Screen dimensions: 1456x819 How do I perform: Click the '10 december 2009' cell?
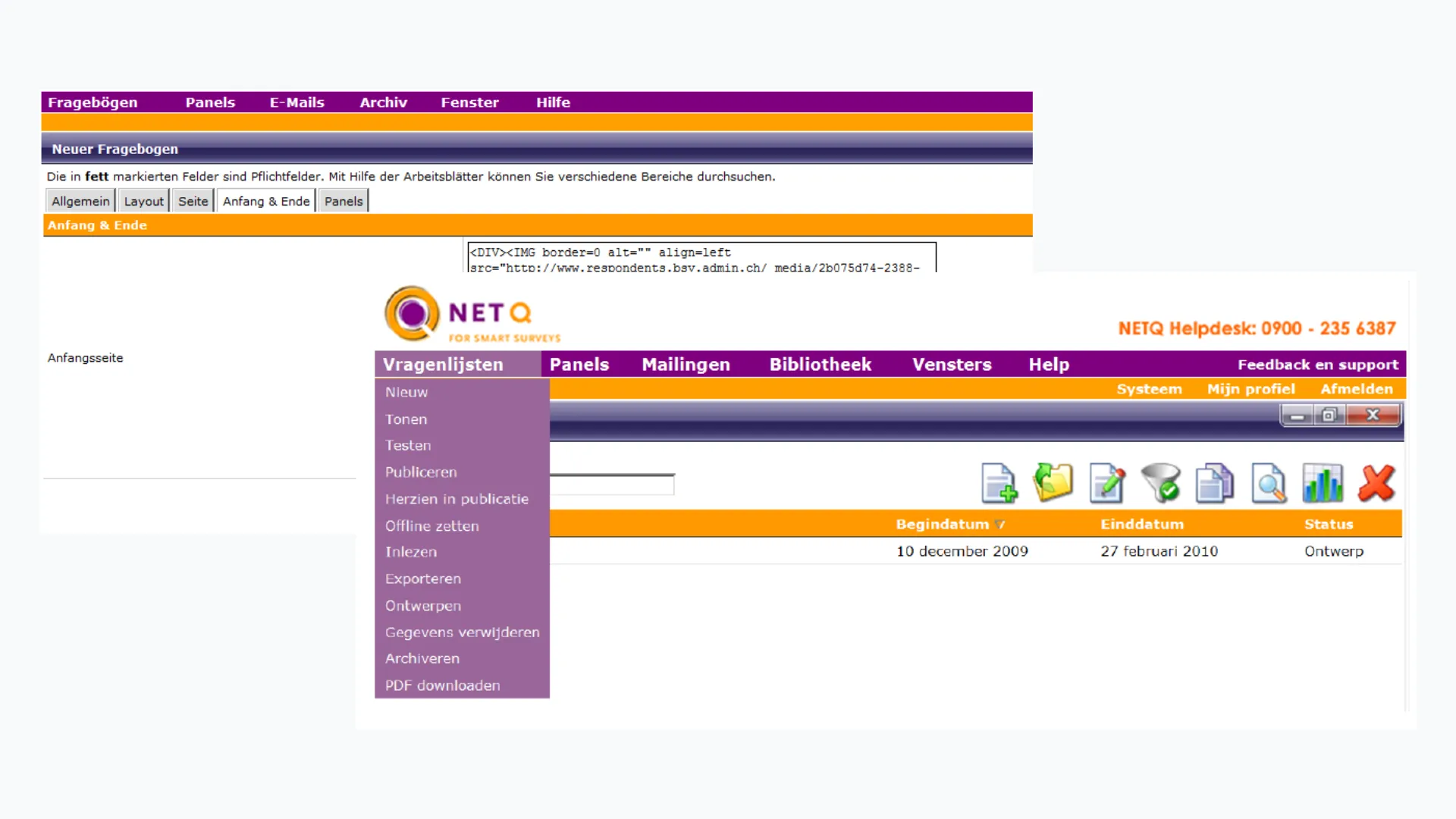click(962, 551)
